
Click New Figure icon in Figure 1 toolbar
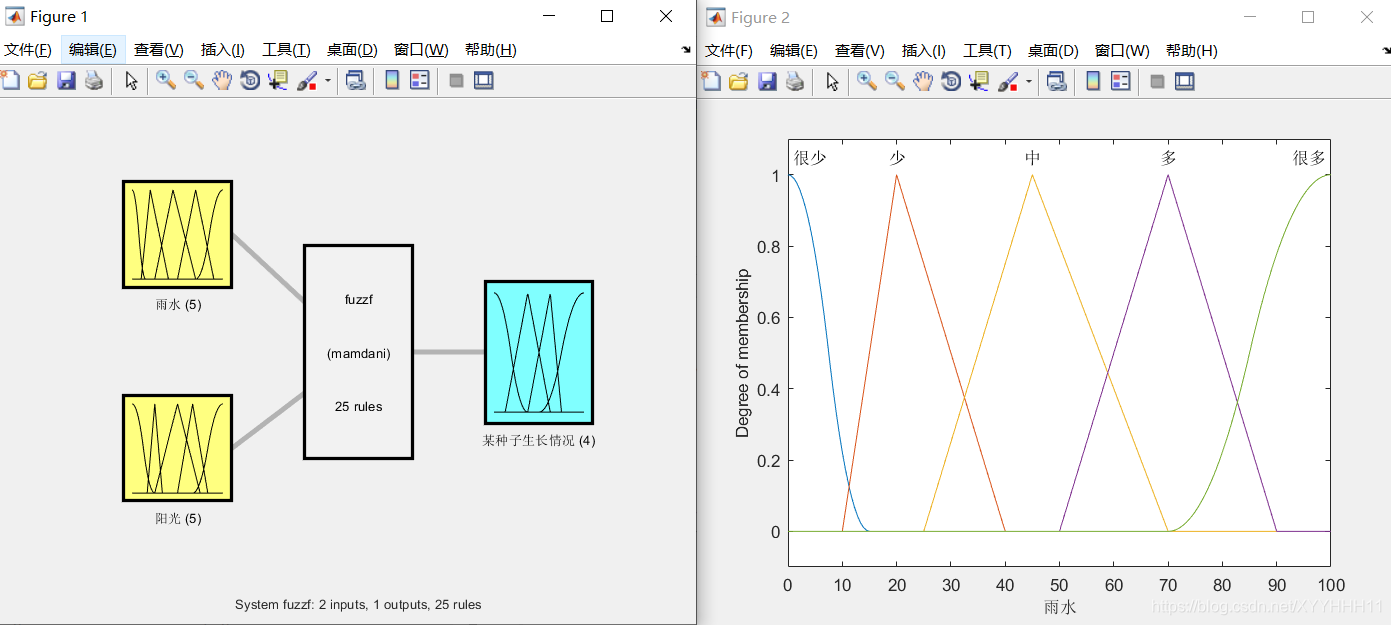[10, 81]
